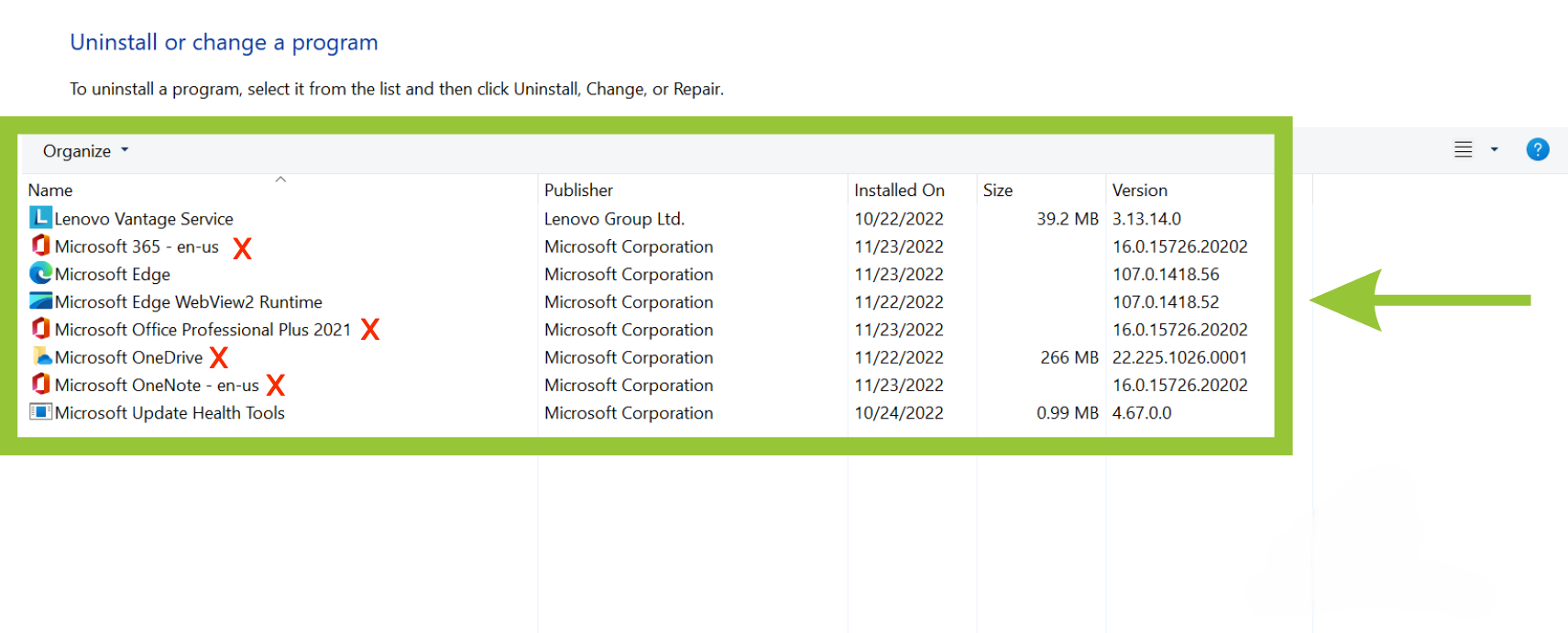Click the Office Professional Plus 2021 icon
Viewport: 1568px width, 633px height.
(40, 329)
